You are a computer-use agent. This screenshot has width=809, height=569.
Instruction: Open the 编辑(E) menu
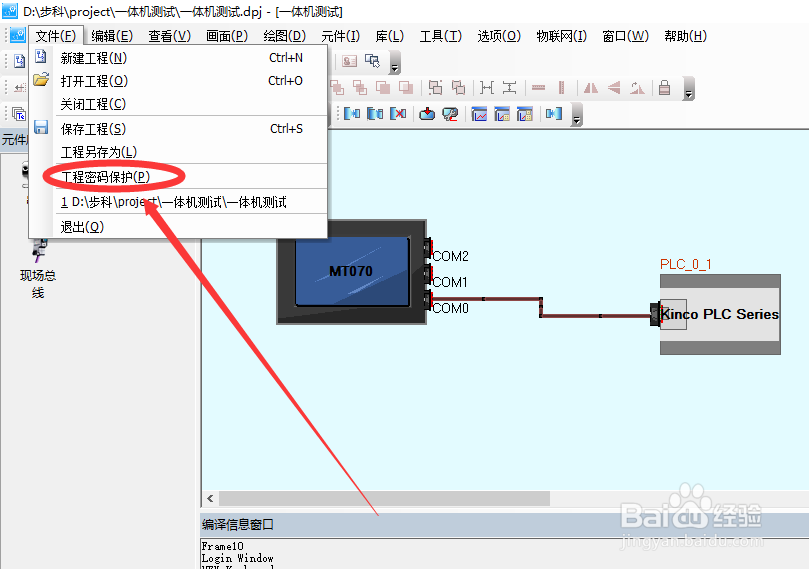click(112, 36)
